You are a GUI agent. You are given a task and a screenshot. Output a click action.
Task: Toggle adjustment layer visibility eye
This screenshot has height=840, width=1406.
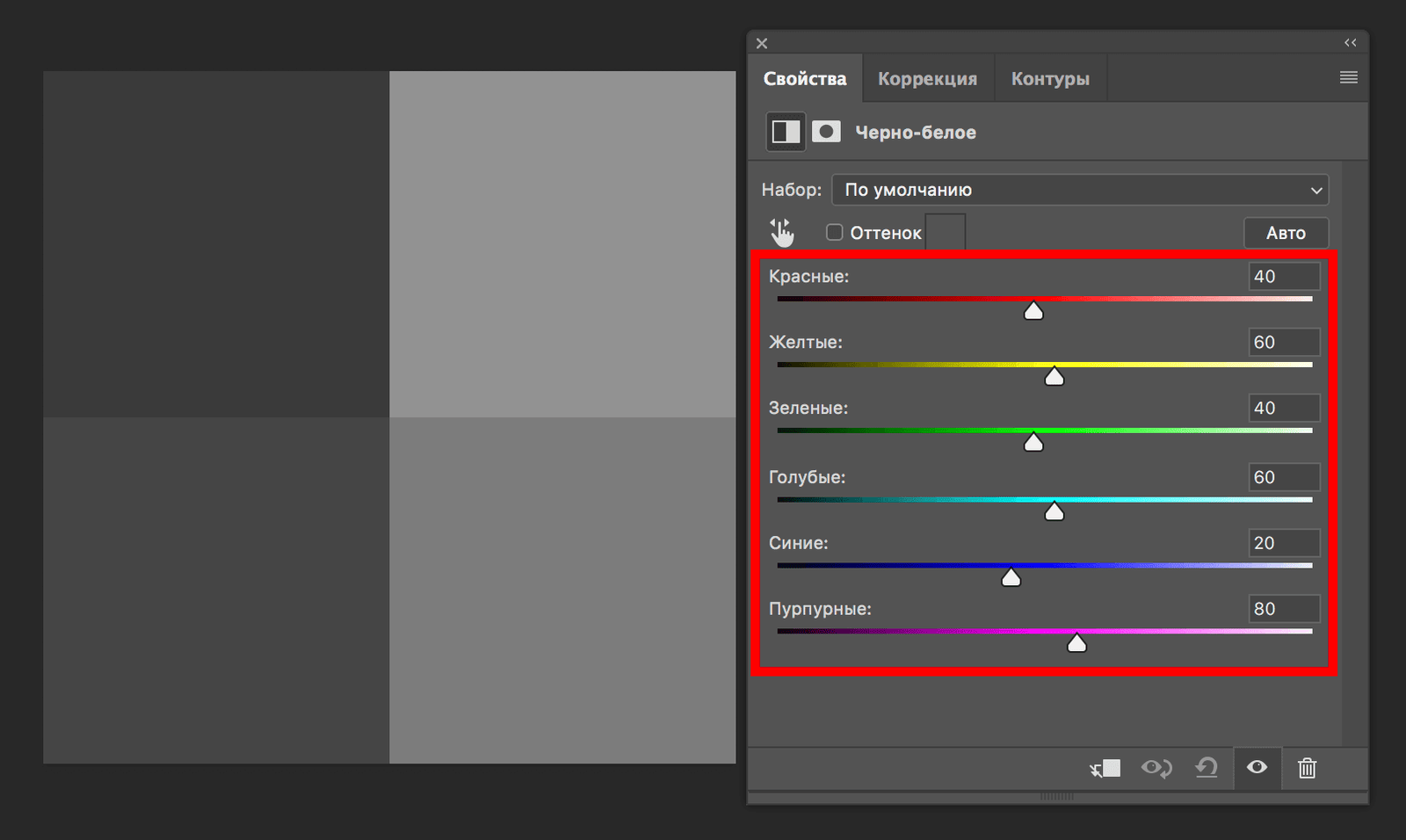1257,768
